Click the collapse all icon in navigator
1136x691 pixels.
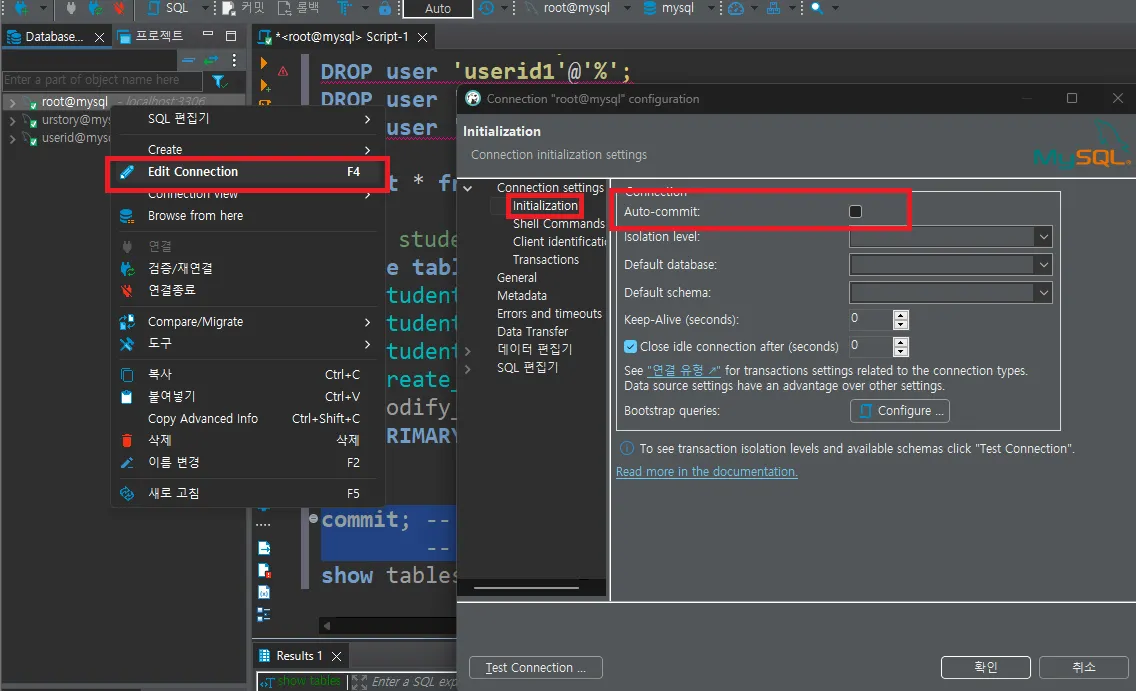pyautogui.click(x=188, y=60)
